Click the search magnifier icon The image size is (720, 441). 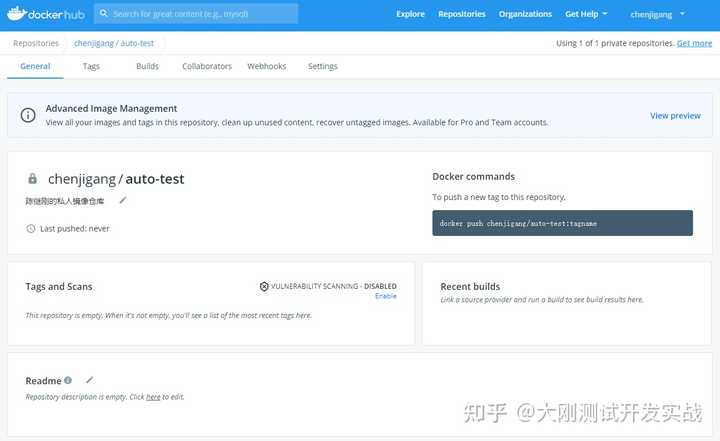click(x=104, y=14)
